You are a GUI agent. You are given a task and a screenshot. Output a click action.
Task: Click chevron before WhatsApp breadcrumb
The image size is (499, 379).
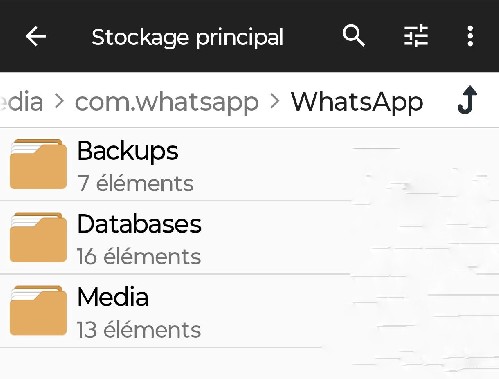pos(275,101)
